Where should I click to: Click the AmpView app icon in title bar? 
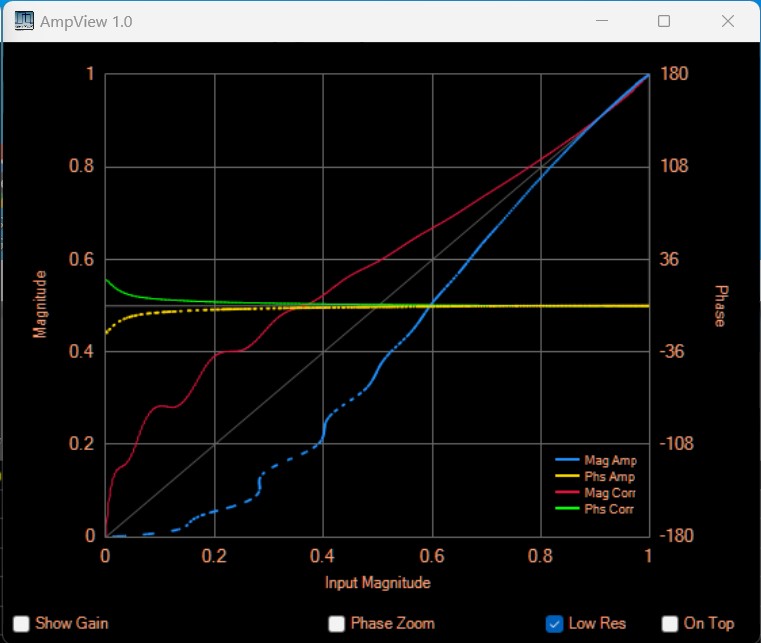click(22, 21)
